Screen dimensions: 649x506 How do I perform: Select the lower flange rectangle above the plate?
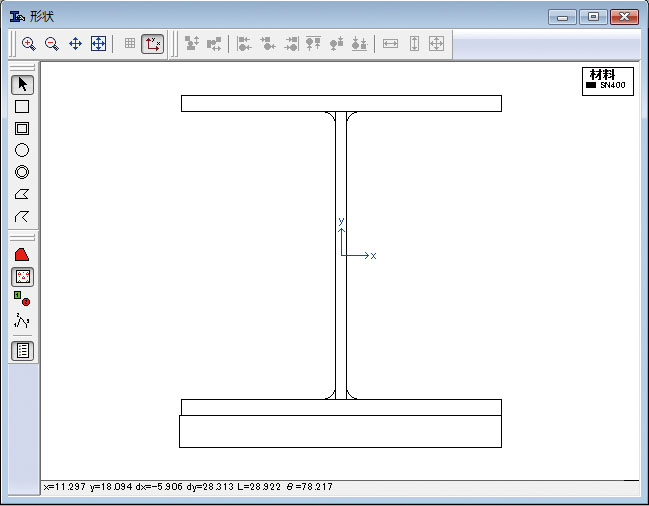tap(341, 408)
